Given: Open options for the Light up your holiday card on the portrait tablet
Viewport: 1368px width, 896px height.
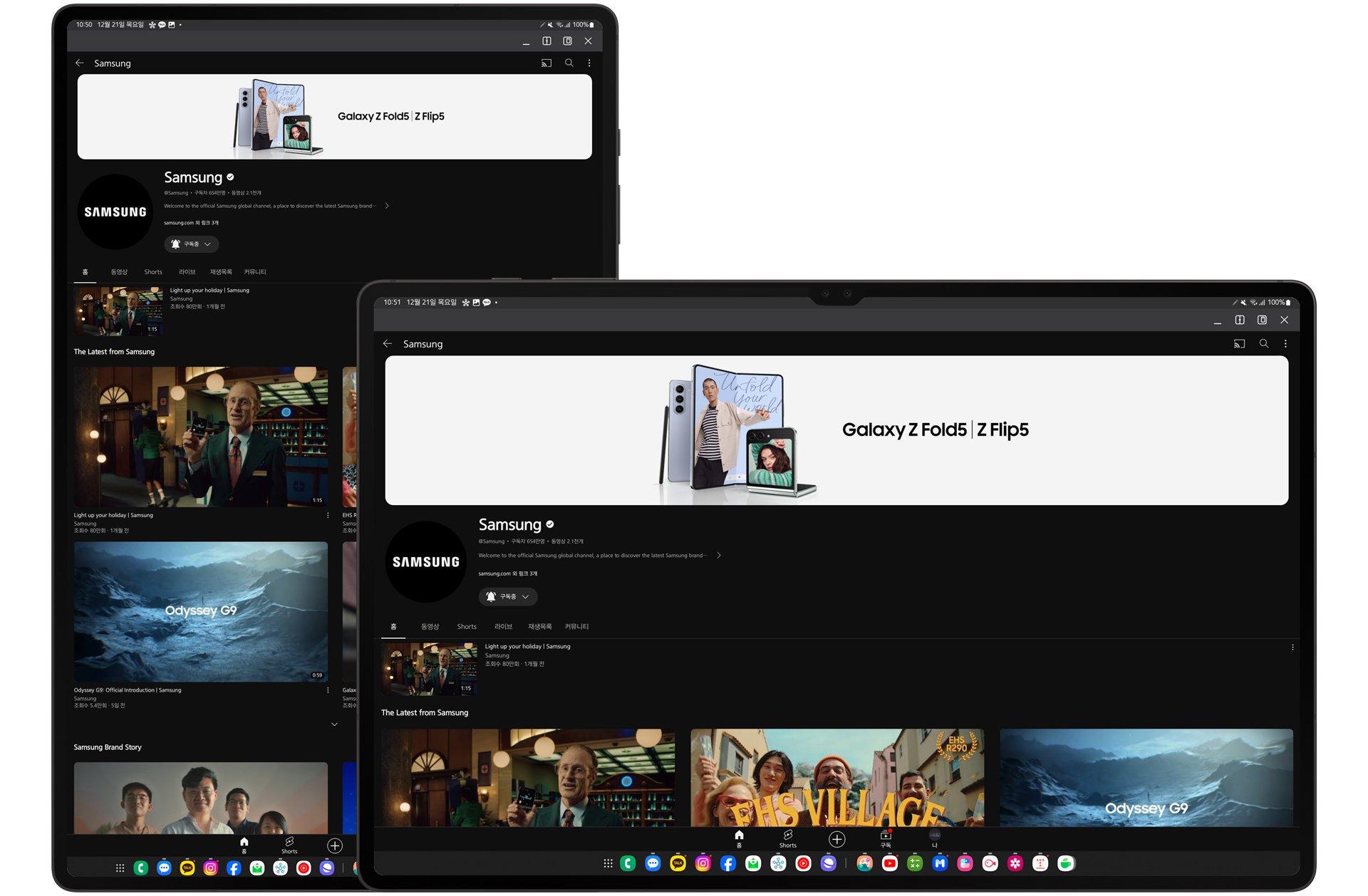Looking at the screenshot, I should coord(328,515).
